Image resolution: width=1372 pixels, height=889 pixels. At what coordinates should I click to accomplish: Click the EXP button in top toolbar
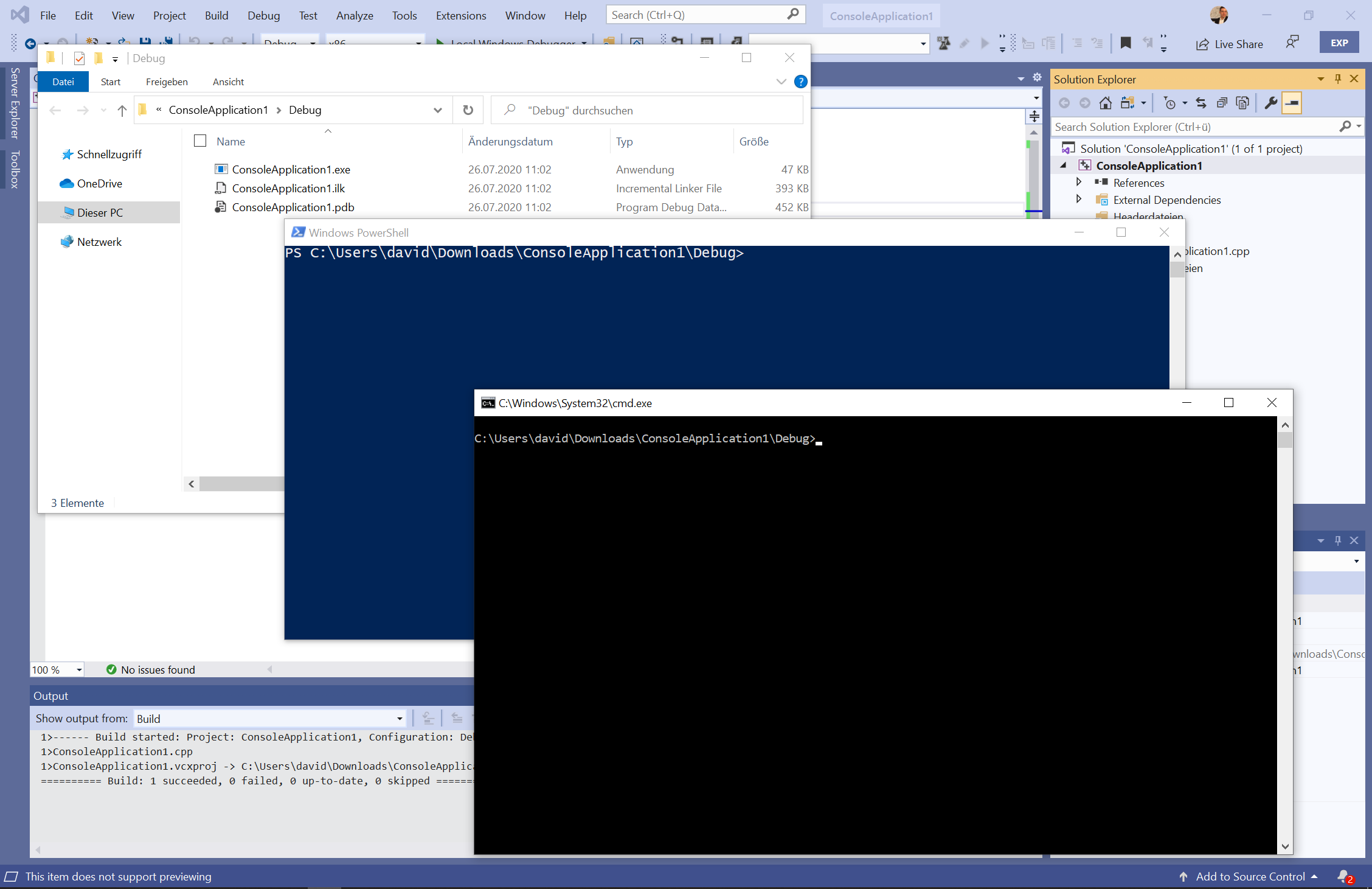(1339, 43)
